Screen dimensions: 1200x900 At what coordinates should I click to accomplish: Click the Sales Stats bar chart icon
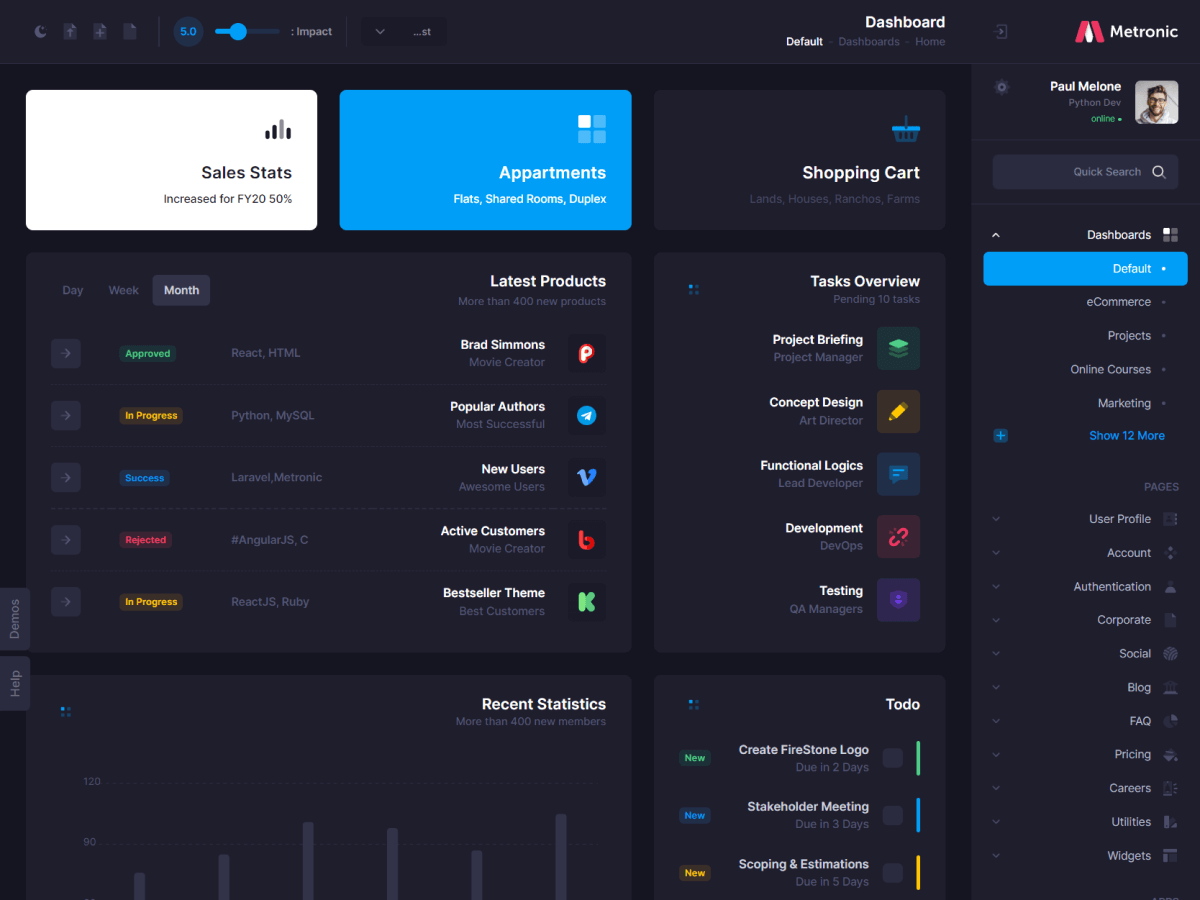278,129
